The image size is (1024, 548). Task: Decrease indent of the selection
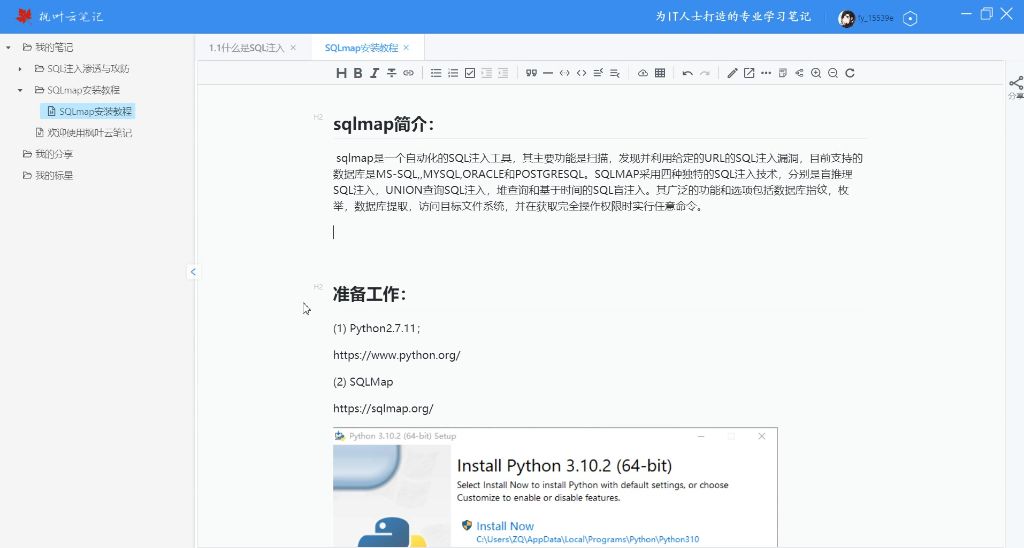[x=487, y=73]
